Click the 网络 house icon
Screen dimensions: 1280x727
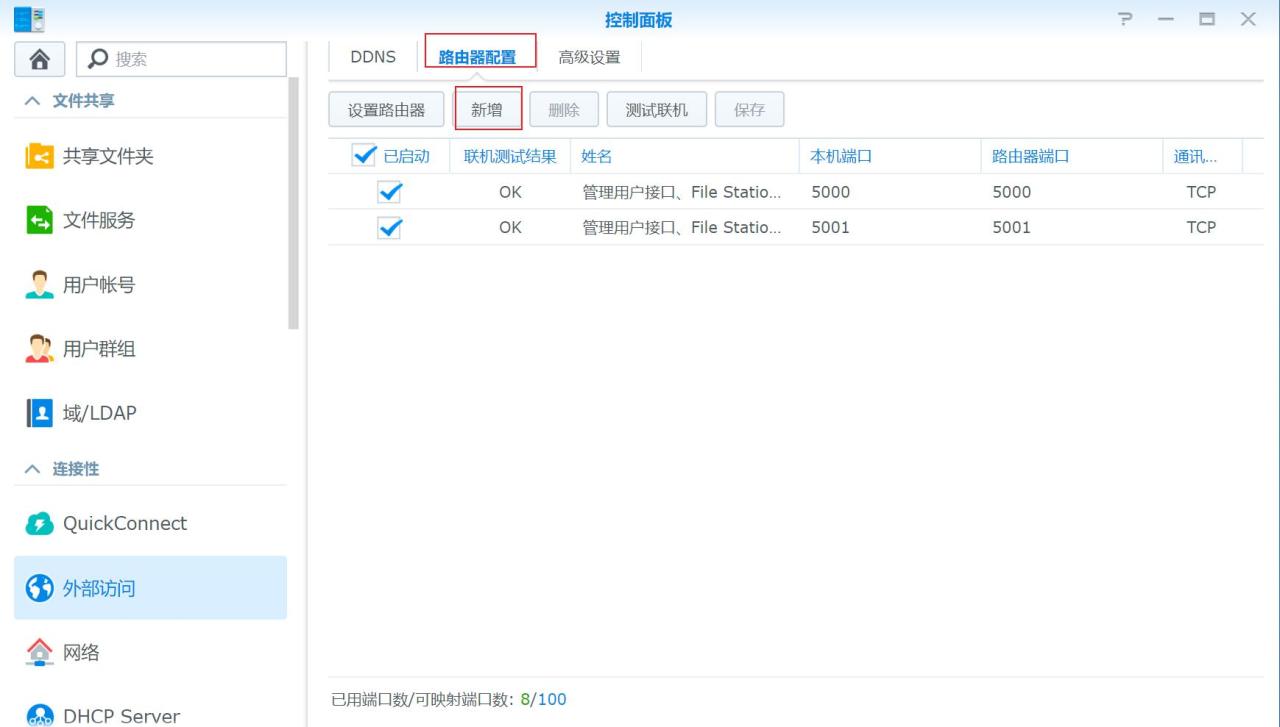[x=39, y=652]
